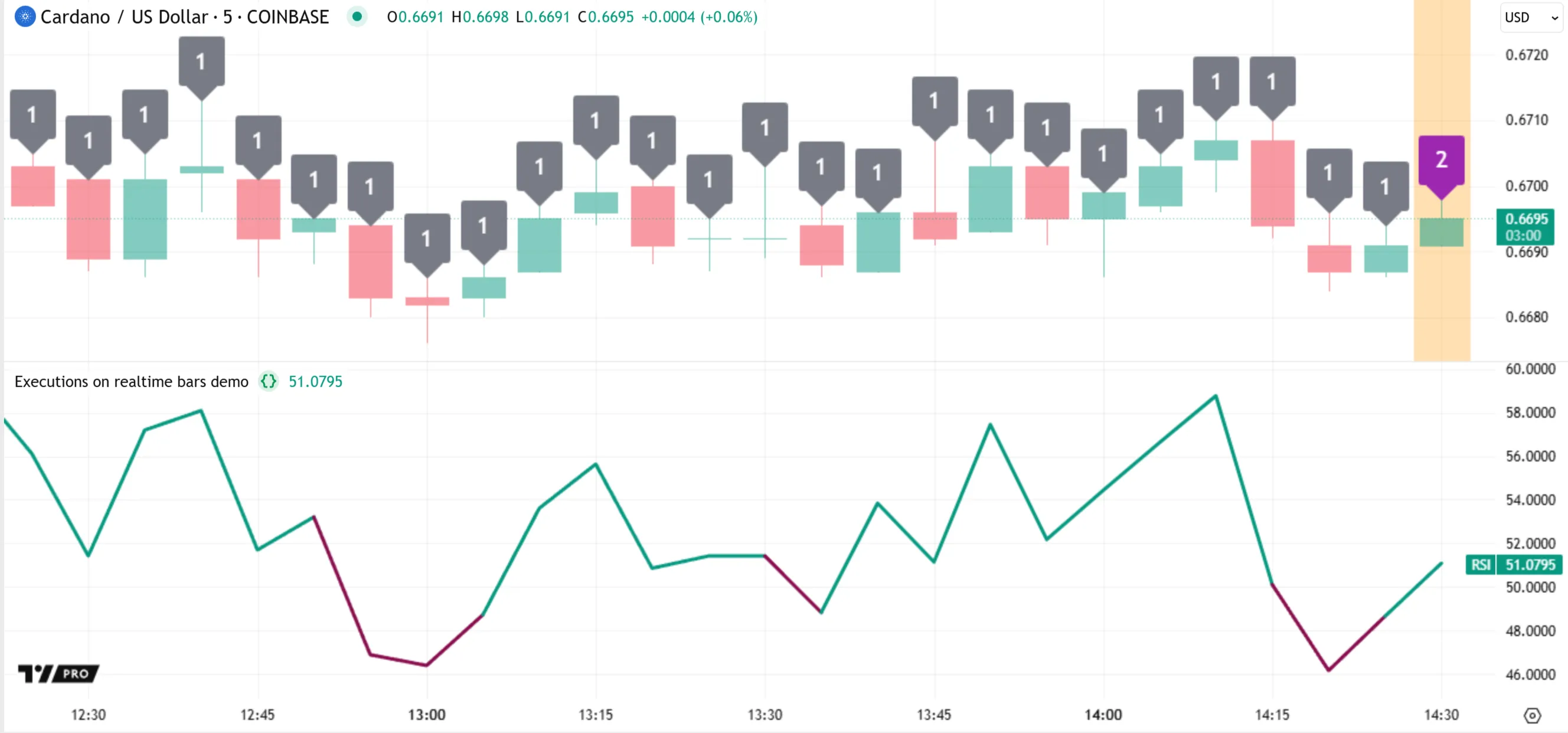
Task: Click the Cardano coin logo icon
Action: (x=25, y=17)
